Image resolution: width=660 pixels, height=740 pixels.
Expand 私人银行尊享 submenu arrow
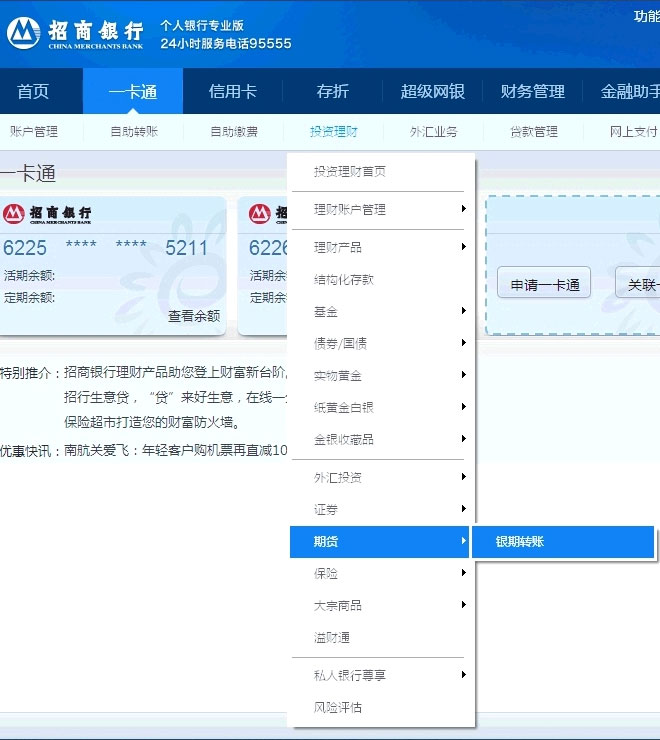[x=464, y=674]
